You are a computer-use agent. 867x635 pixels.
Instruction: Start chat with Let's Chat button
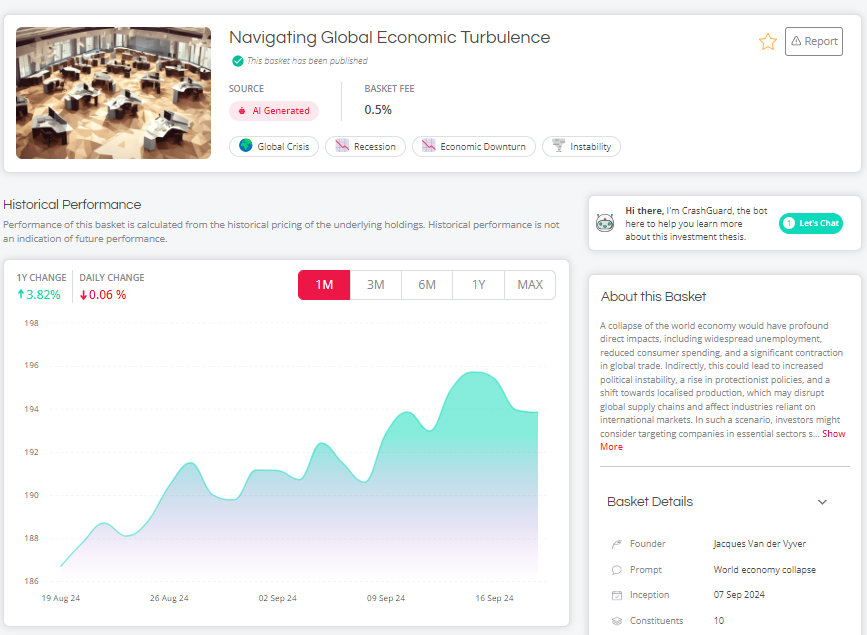click(811, 223)
